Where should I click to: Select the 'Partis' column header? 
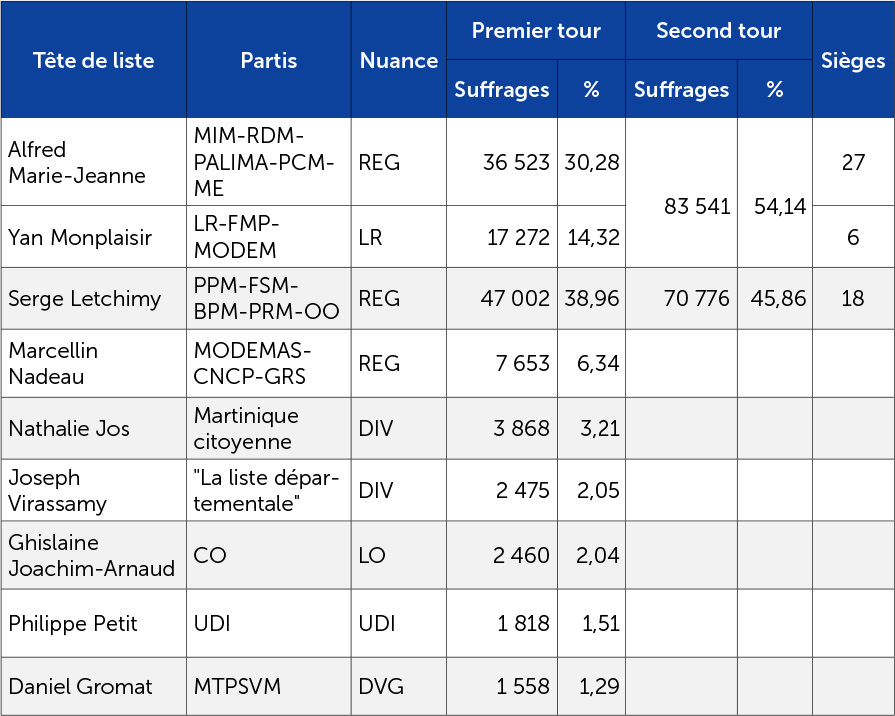(x=268, y=60)
